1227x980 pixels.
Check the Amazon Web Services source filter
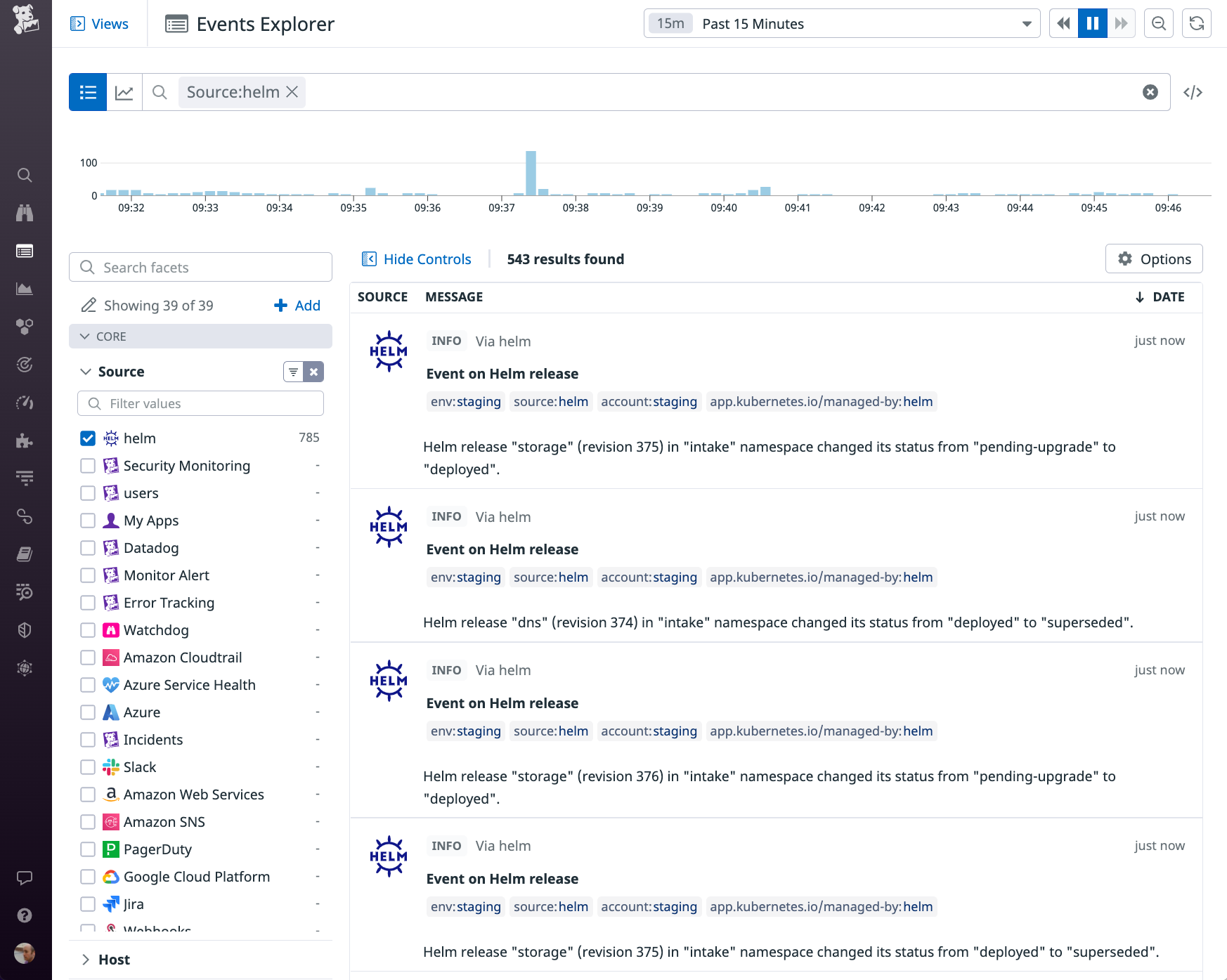coord(87,795)
